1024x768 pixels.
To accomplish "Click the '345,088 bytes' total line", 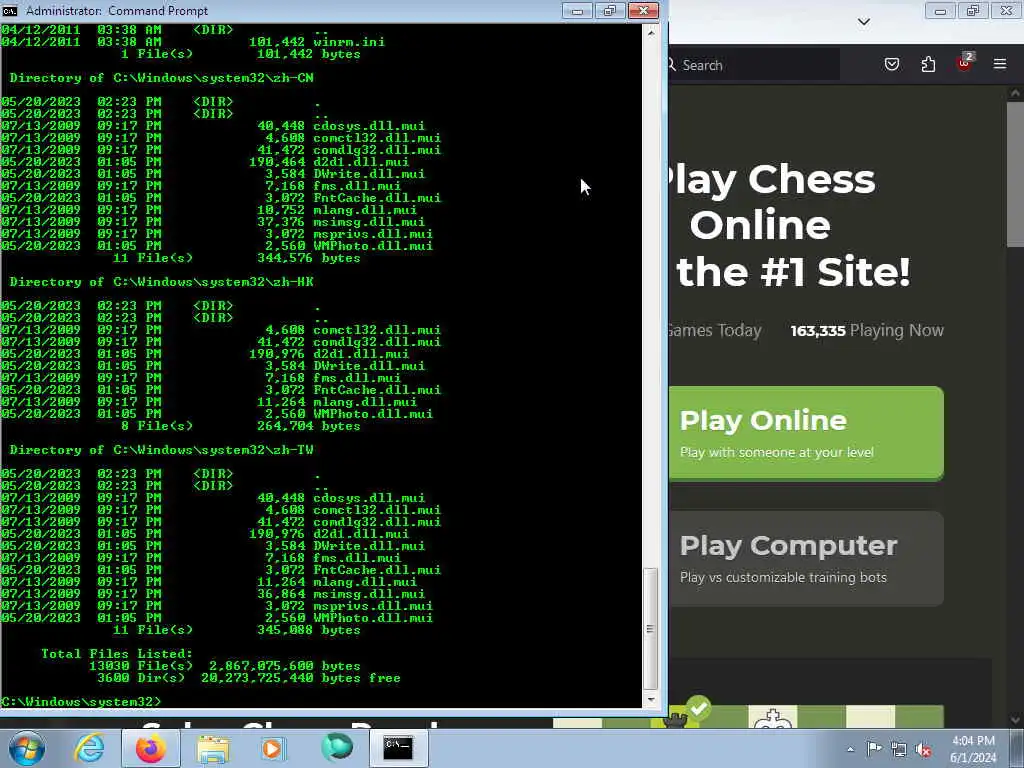I will tap(236, 630).
